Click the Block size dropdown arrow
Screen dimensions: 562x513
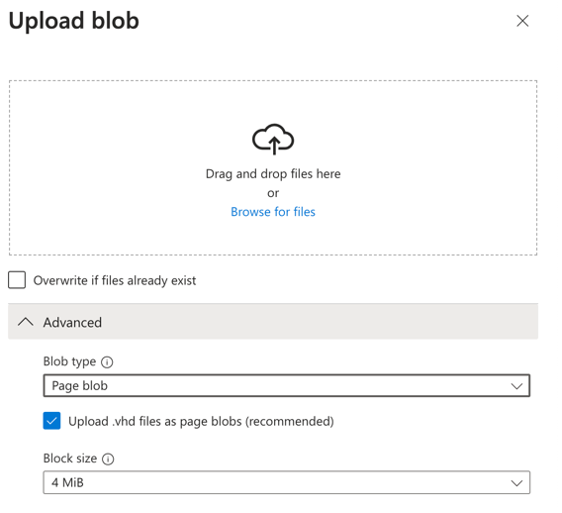(516, 483)
